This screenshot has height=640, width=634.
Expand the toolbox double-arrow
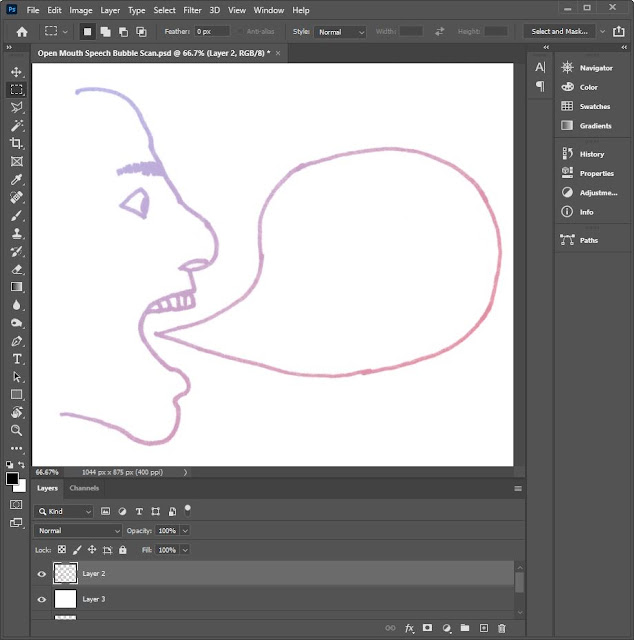[x=9, y=48]
